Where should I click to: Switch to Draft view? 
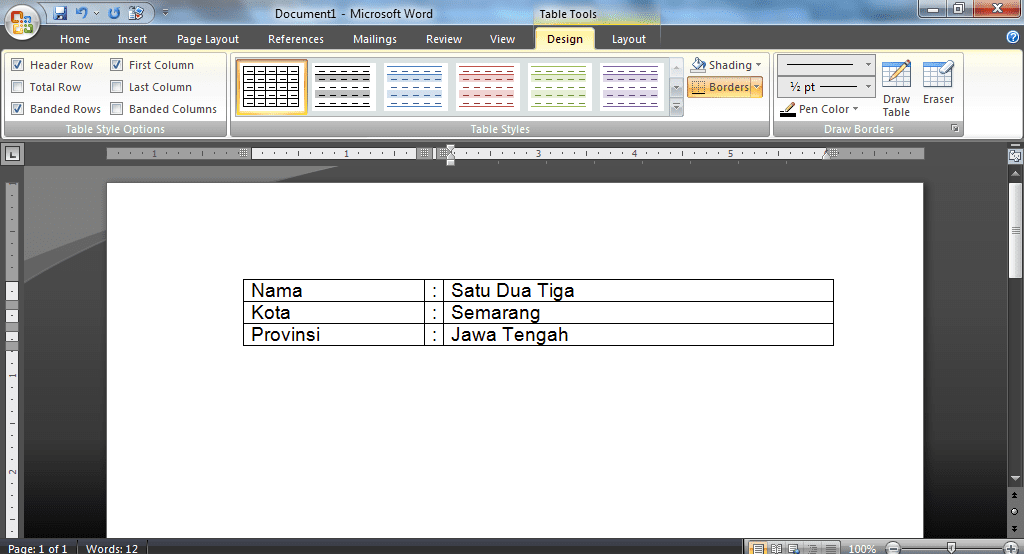coord(830,548)
